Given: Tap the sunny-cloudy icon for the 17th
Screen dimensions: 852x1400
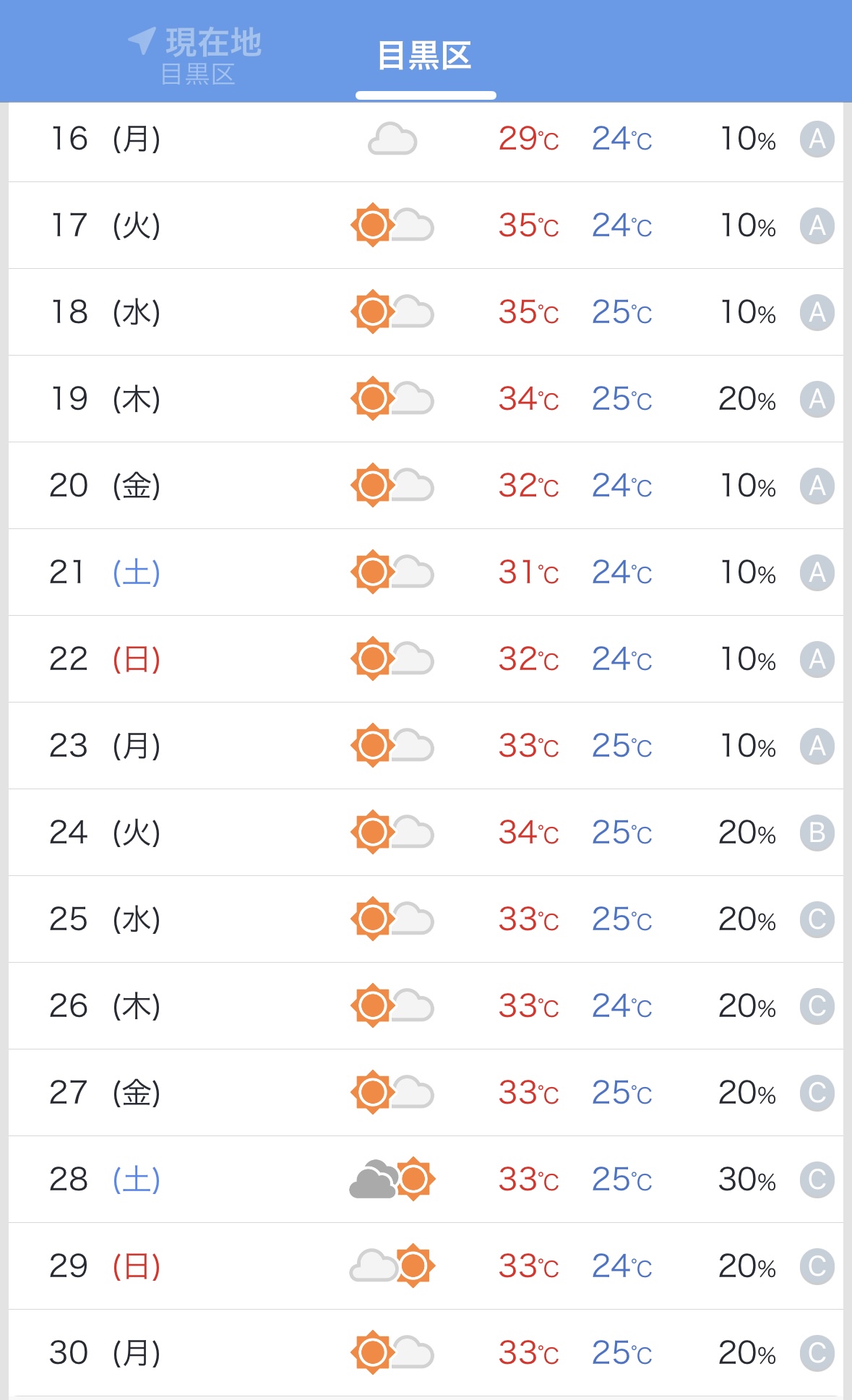Looking at the screenshot, I should 392,226.
